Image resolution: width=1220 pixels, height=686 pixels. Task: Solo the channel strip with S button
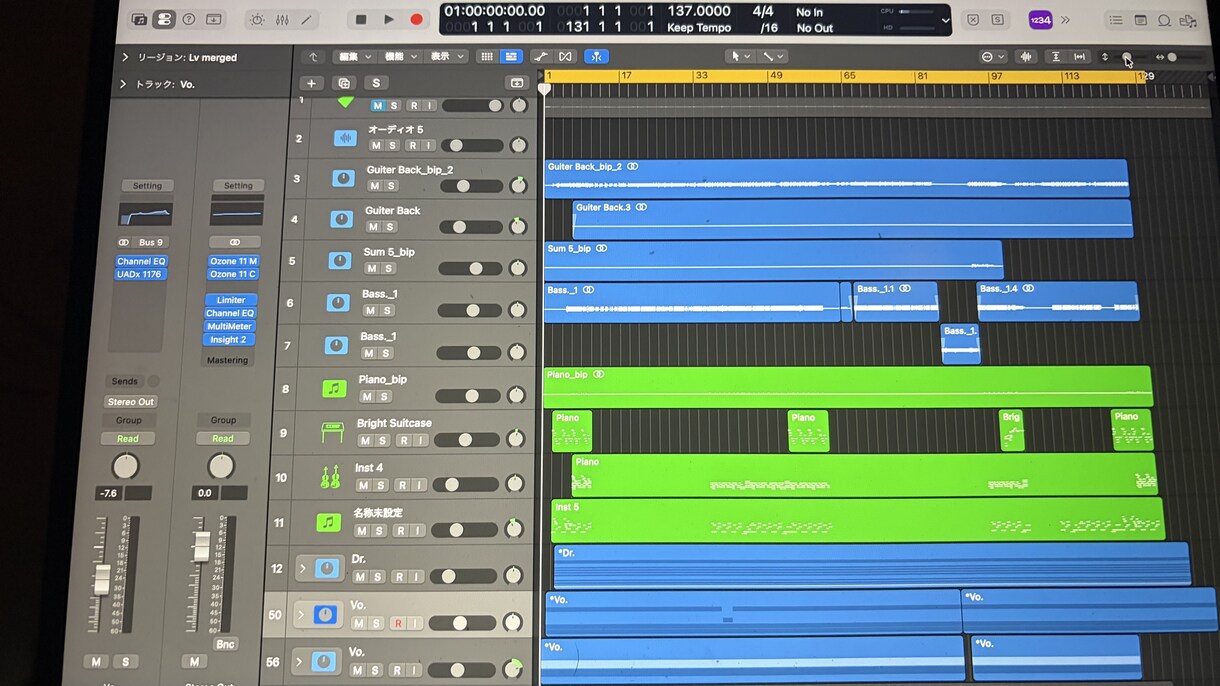click(125, 662)
